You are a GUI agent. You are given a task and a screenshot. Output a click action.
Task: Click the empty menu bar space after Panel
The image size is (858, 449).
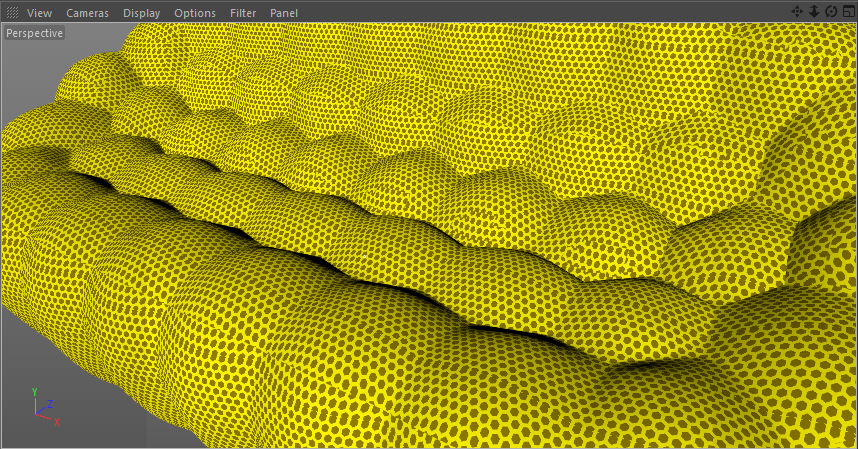[542, 12]
